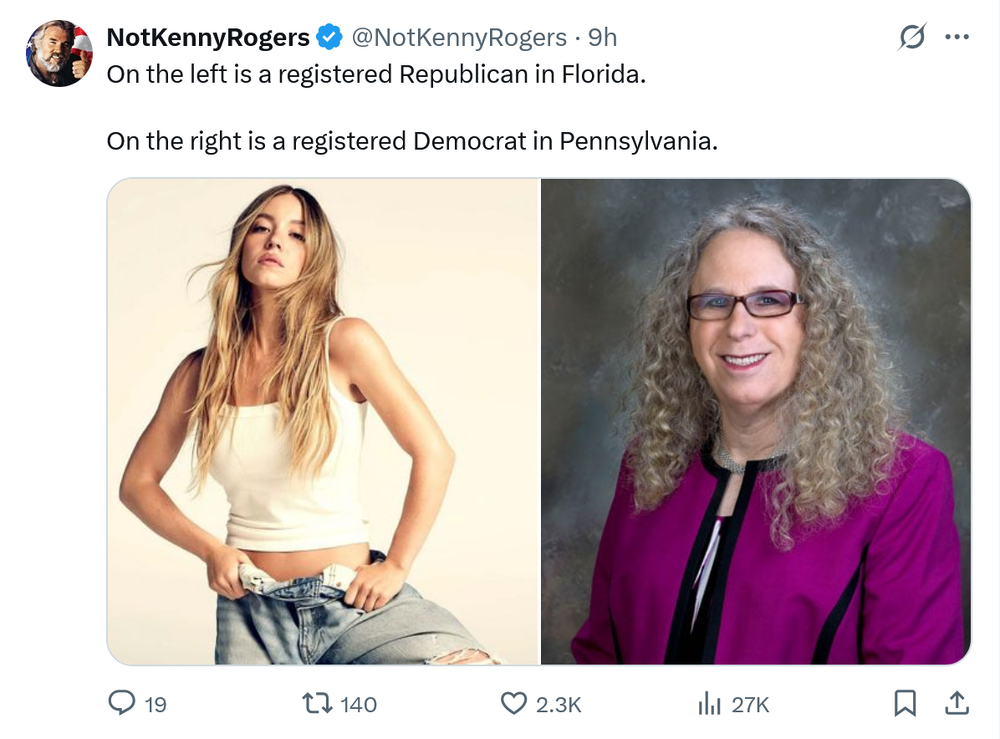Click the @NotKennyRogers handle

coord(459,38)
